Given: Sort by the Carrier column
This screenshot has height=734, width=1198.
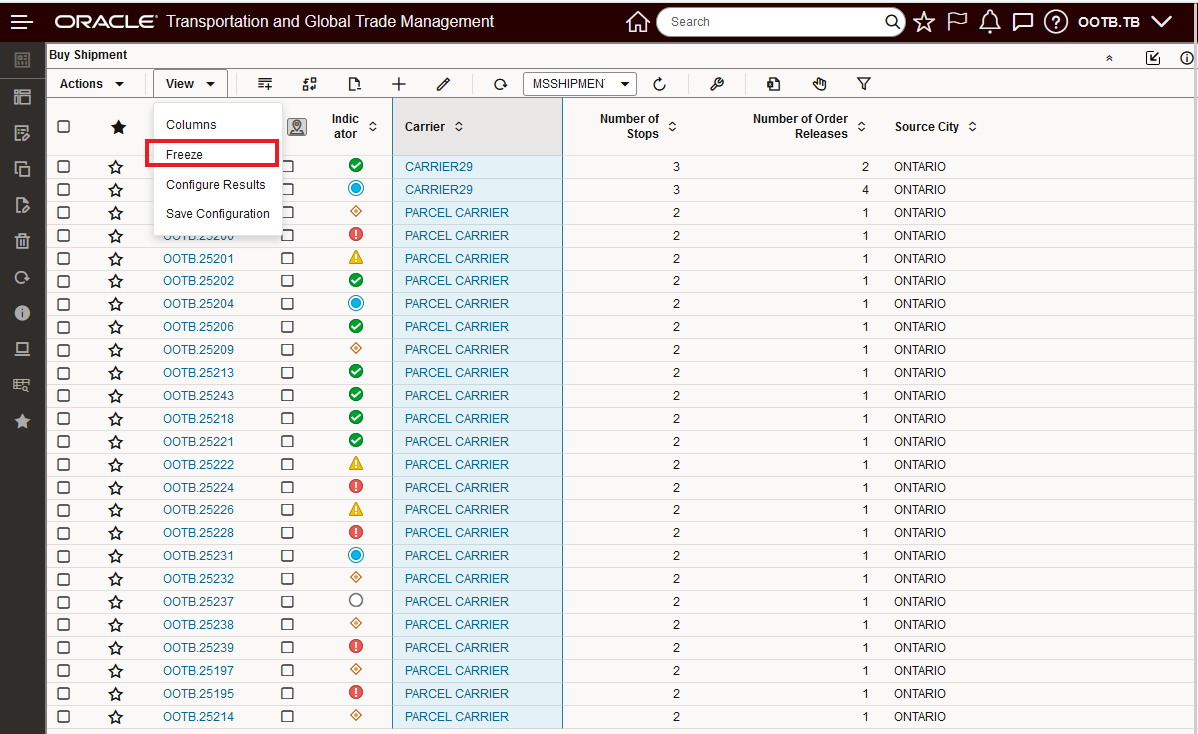Looking at the screenshot, I should 458,127.
